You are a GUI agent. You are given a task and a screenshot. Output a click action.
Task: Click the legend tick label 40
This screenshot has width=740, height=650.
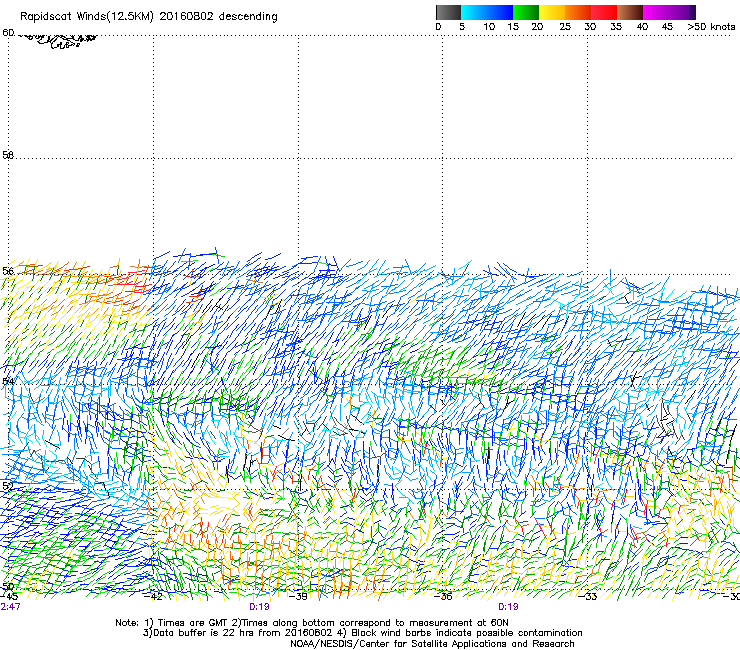642,26
